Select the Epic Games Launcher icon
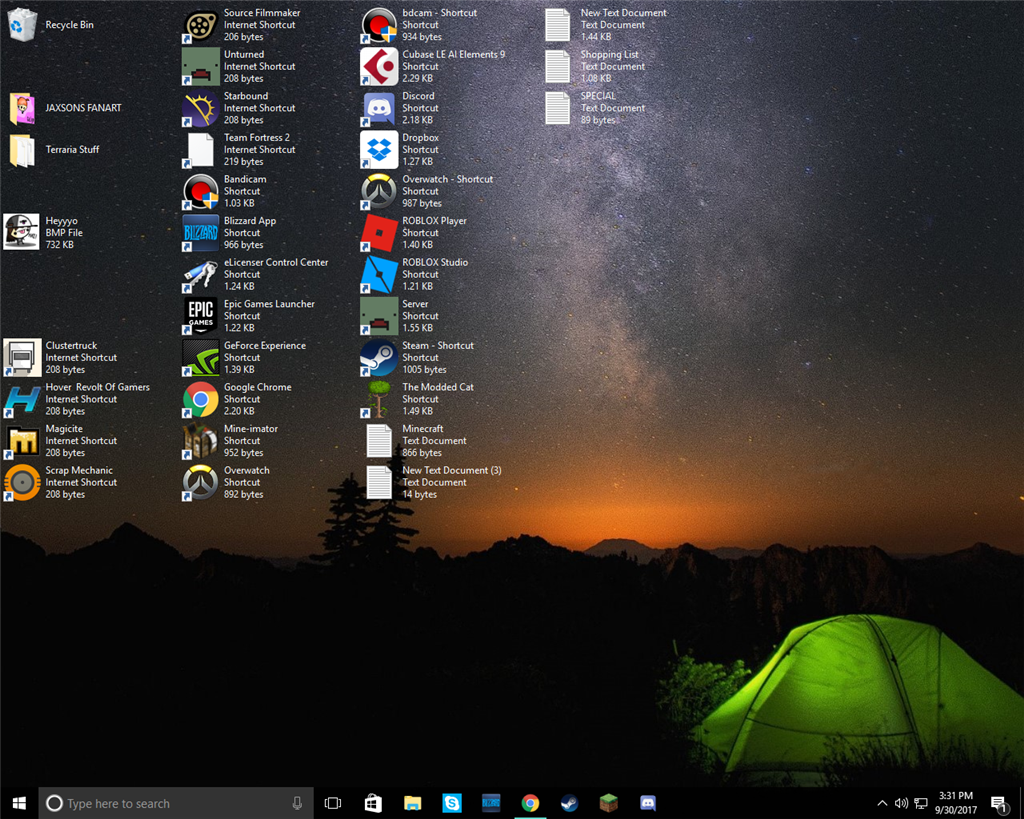This screenshot has width=1024, height=819. point(200,316)
